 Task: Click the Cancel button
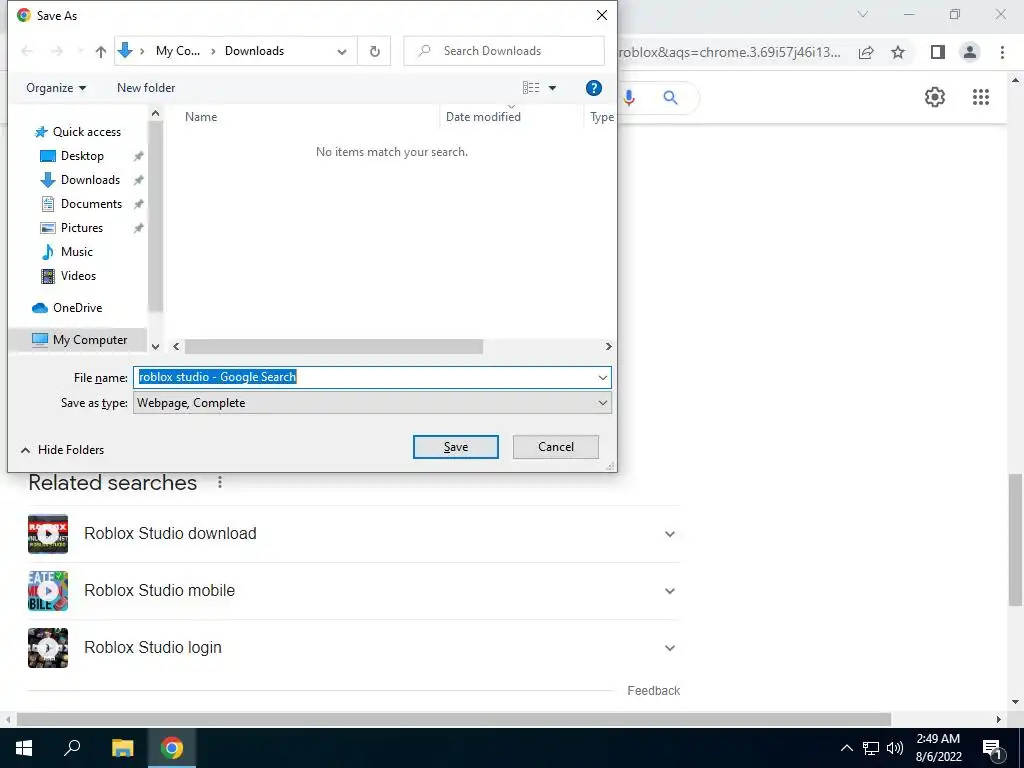556,447
